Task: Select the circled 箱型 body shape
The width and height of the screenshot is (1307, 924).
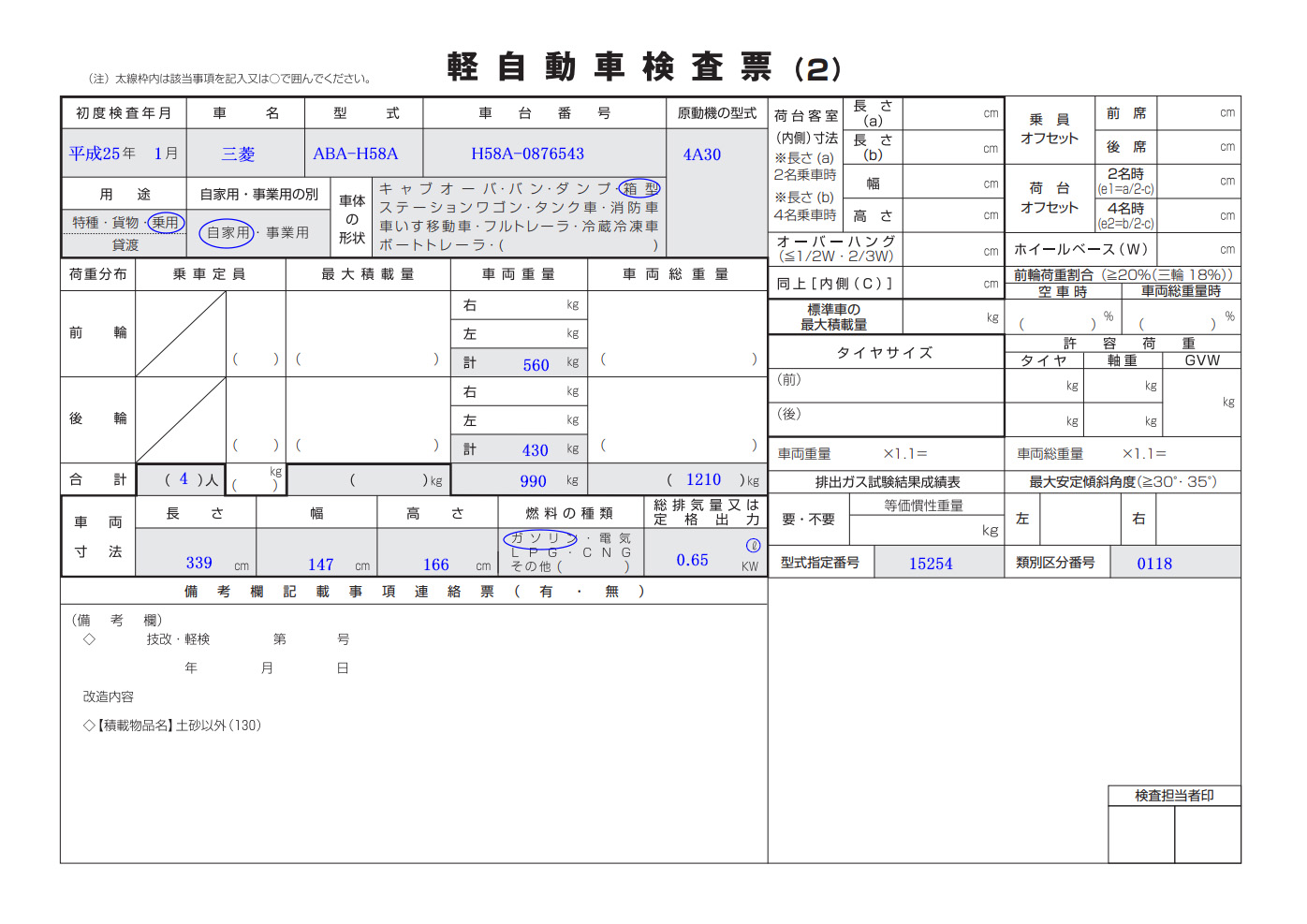Action: (x=640, y=189)
